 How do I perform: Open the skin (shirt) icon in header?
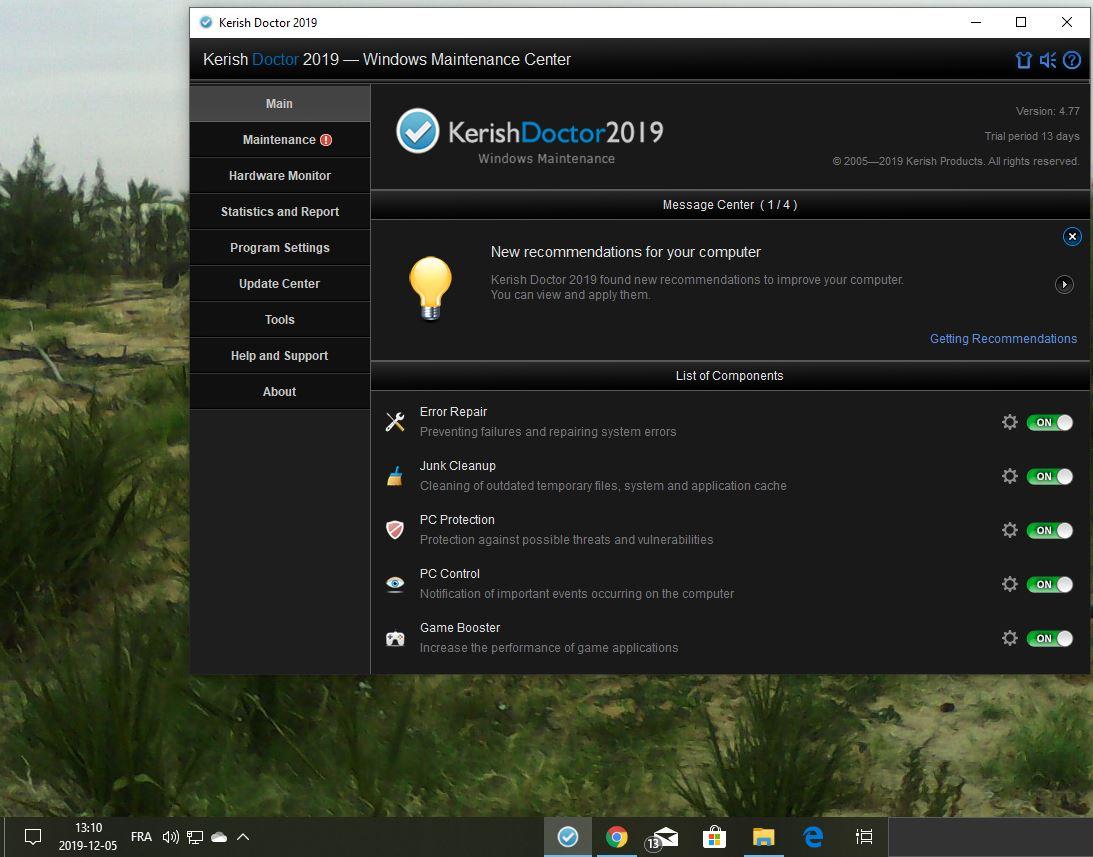click(x=1023, y=60)
